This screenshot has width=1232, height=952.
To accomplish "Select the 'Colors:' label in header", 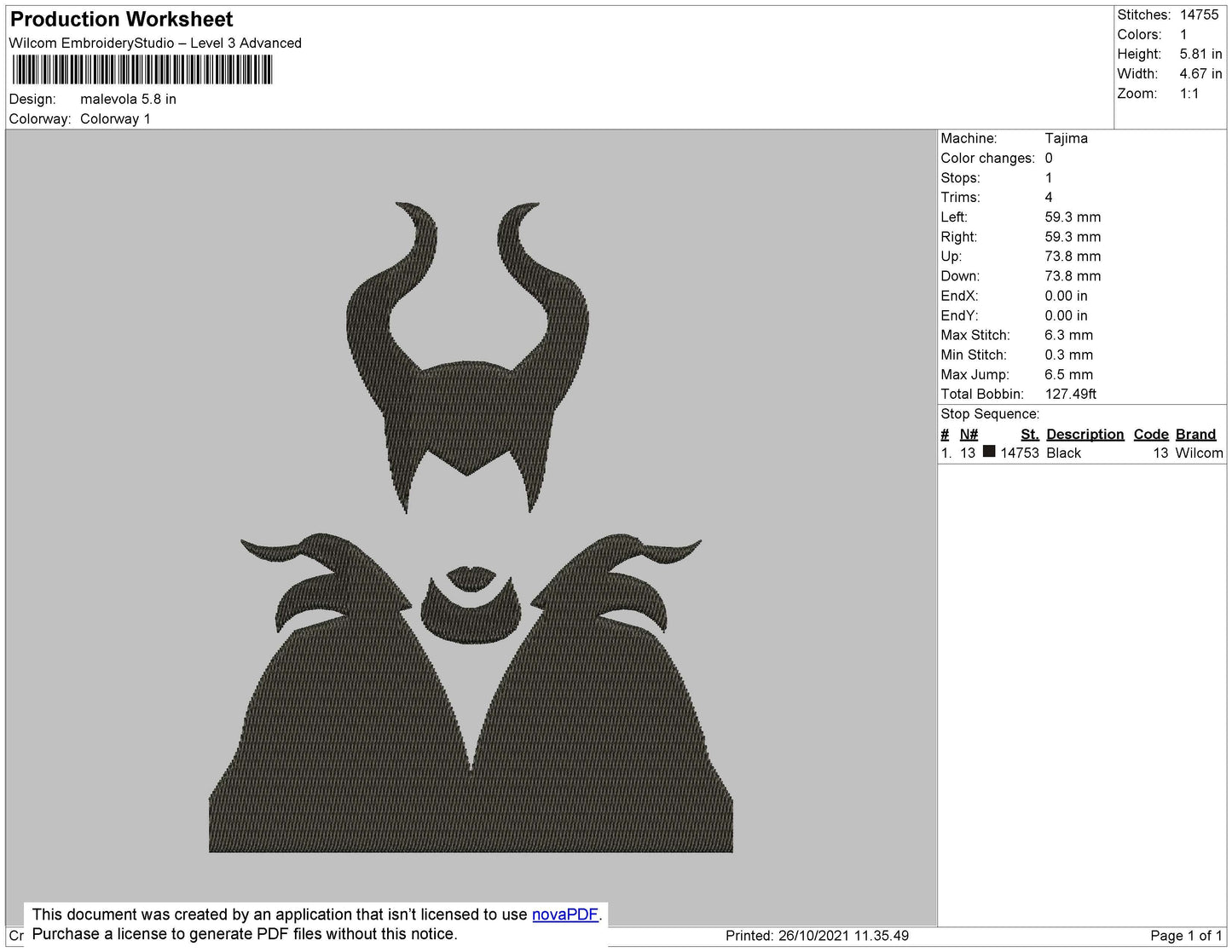I will (1139, 34).
